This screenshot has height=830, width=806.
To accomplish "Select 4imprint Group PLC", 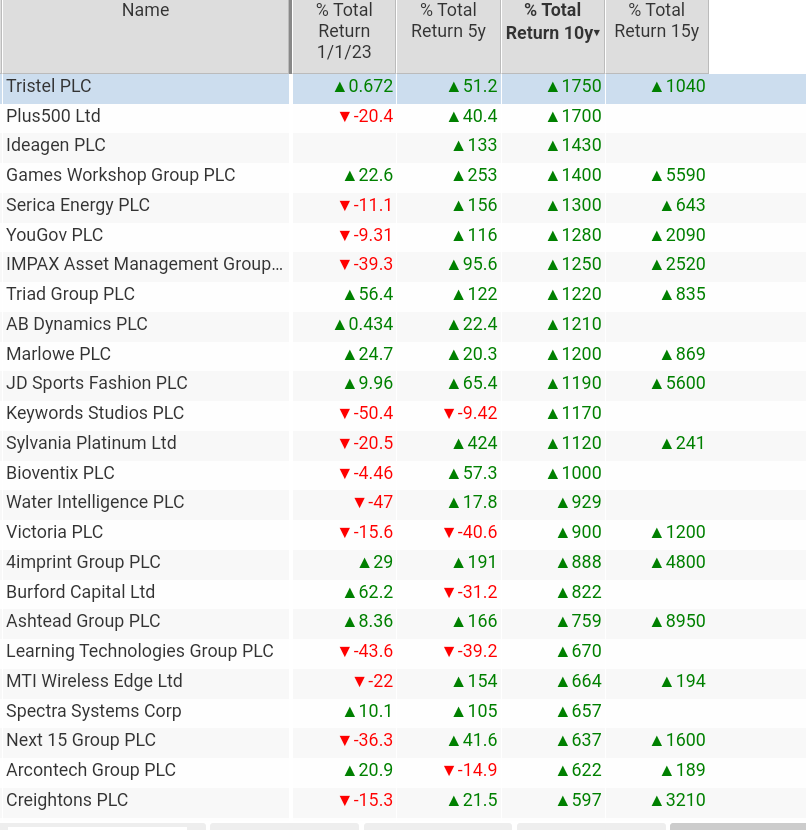I will click(x=83, y=562).
